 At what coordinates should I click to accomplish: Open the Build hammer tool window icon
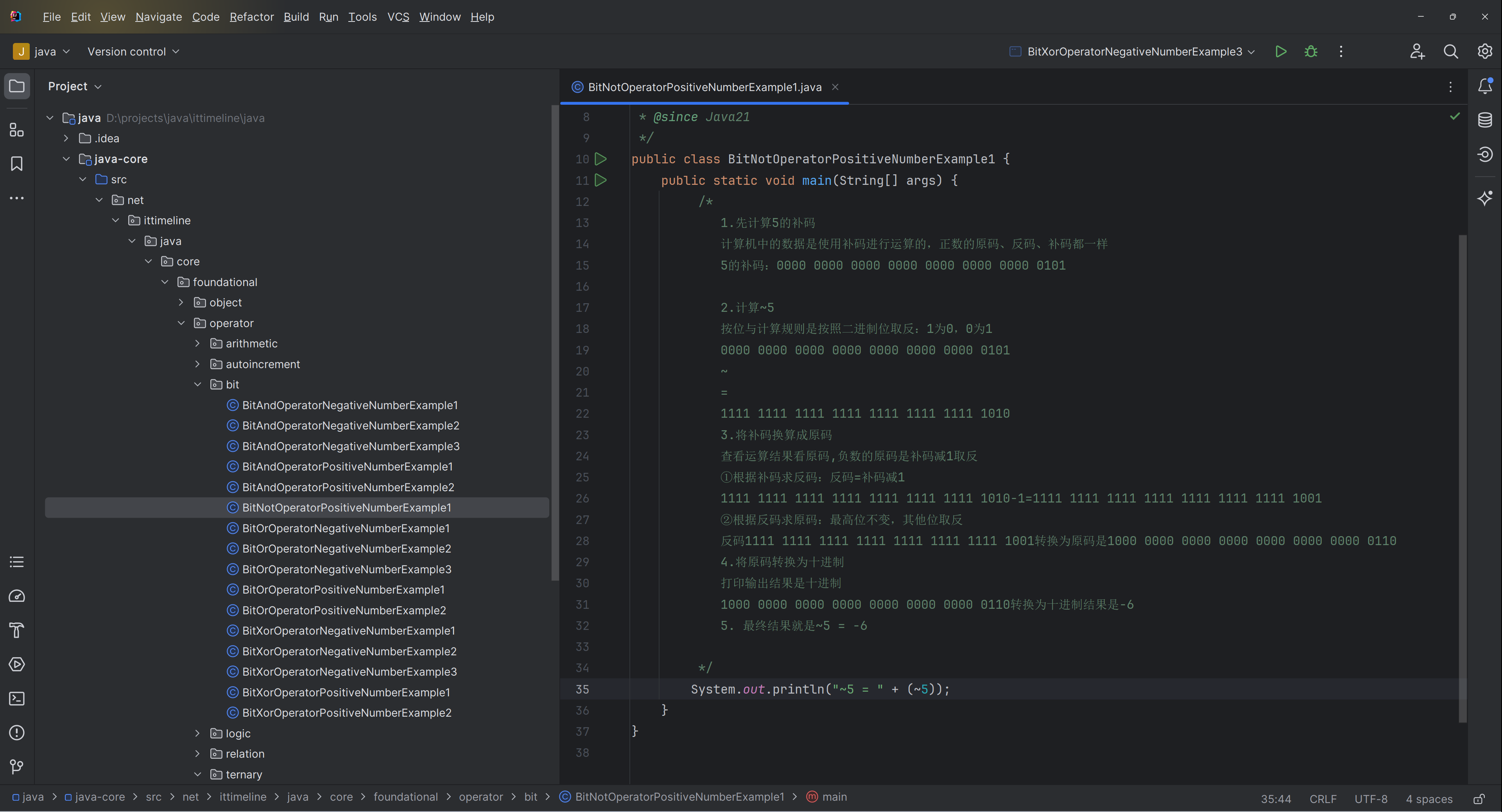pos(17,630)
